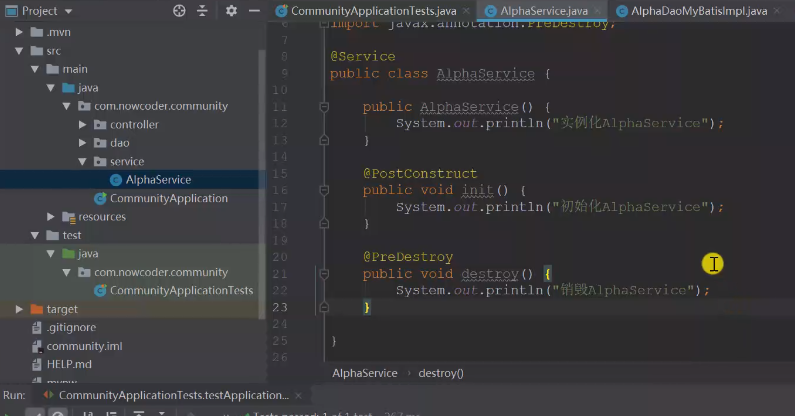This screenshot has width=795, height=416.
Task: Click AlphaService in the breadcrumb bar
Action: (x=365, y=373)
